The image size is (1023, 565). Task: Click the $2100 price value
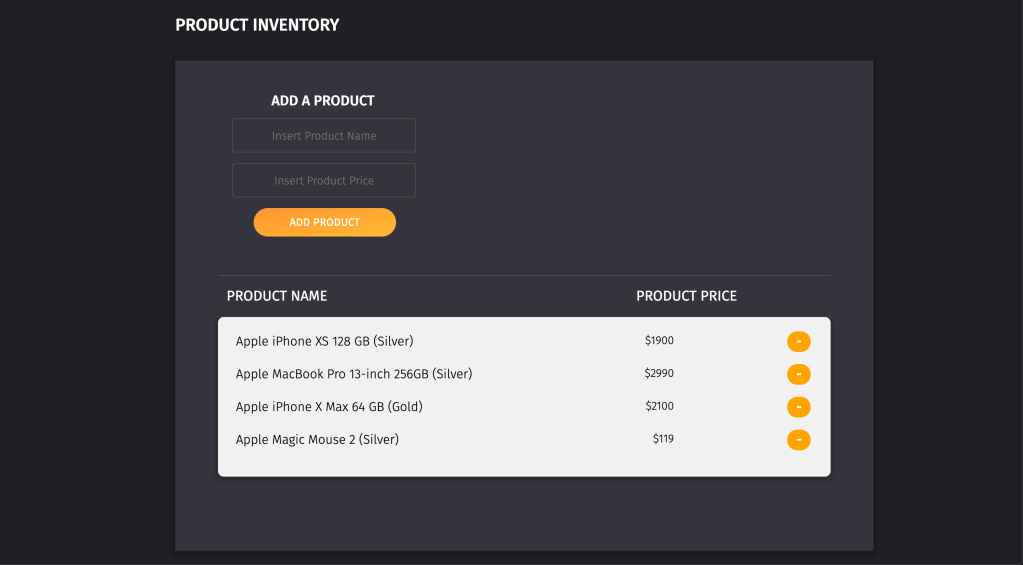[659, 407]
